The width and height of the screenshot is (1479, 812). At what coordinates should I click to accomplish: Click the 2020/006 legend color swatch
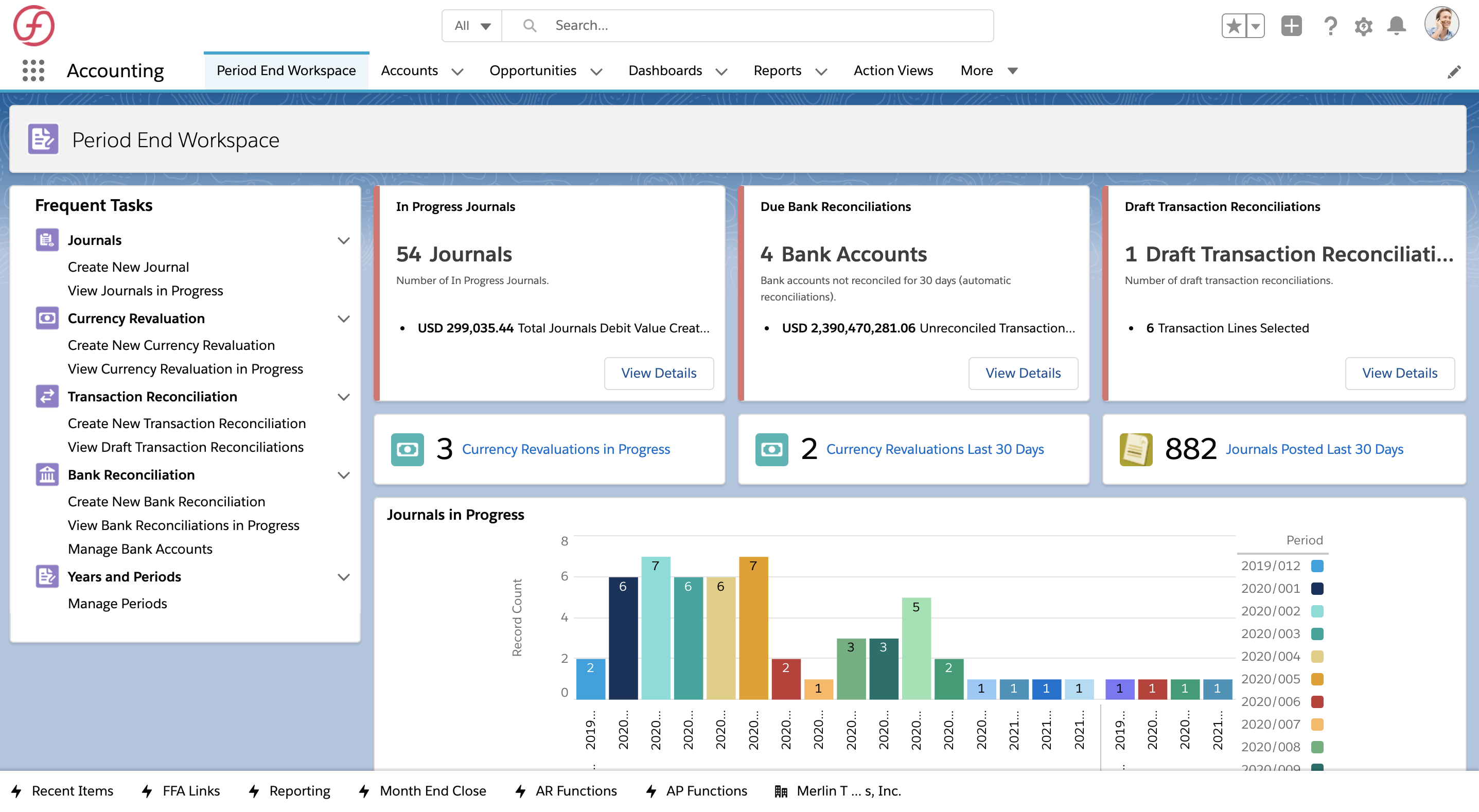click(1317, 702)
